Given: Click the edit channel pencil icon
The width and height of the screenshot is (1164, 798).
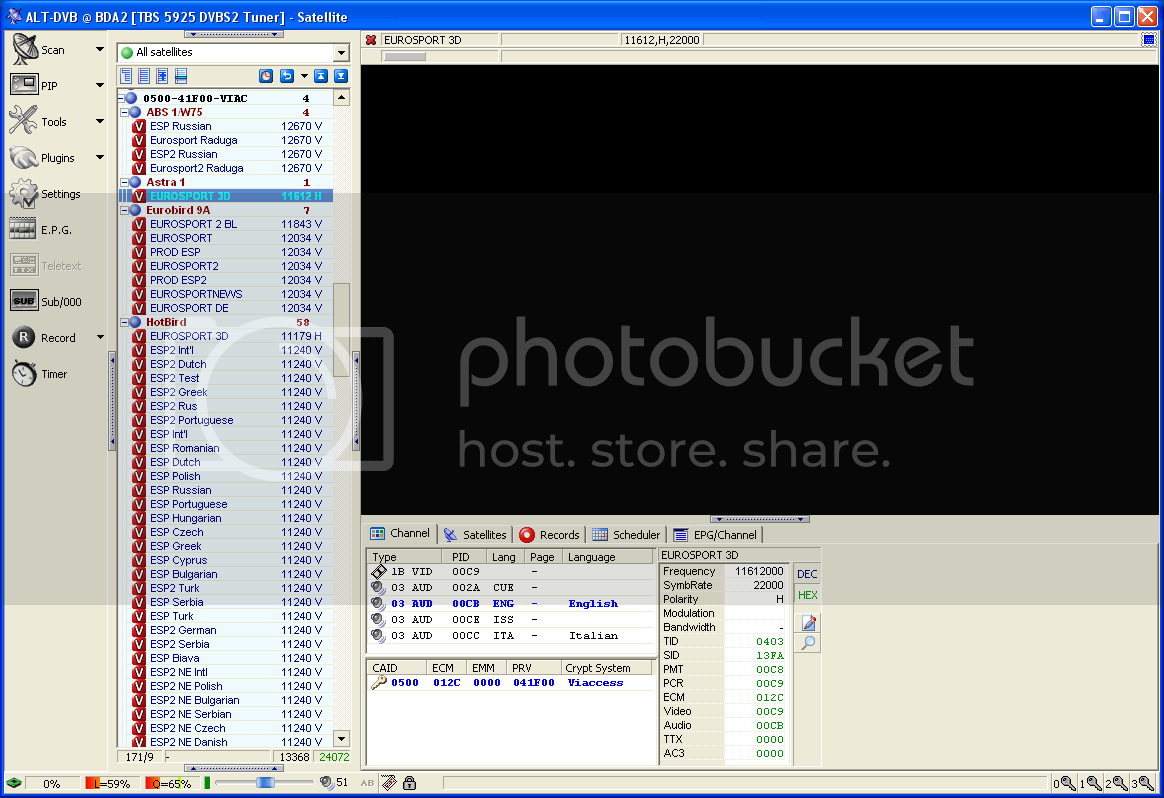Looking at the screenshot, I should pos(808,623).
